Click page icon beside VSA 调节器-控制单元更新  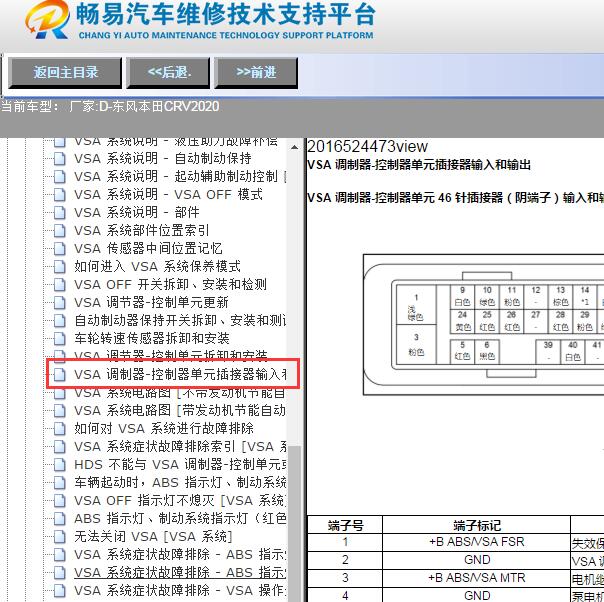pyautogui.click(x=60, y=302)
